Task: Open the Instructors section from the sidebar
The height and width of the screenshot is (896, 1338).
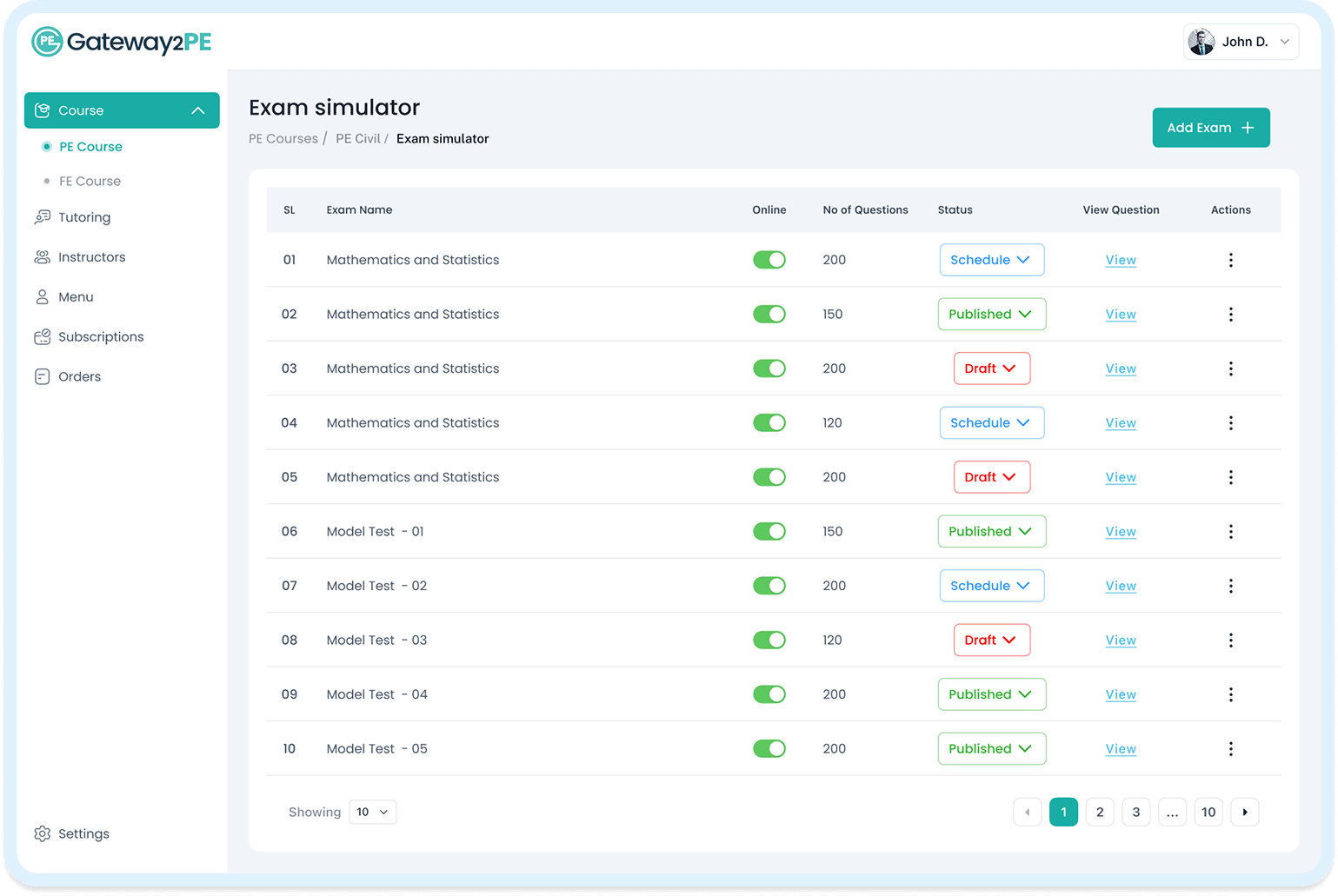Action: click(x=90, y=256)
